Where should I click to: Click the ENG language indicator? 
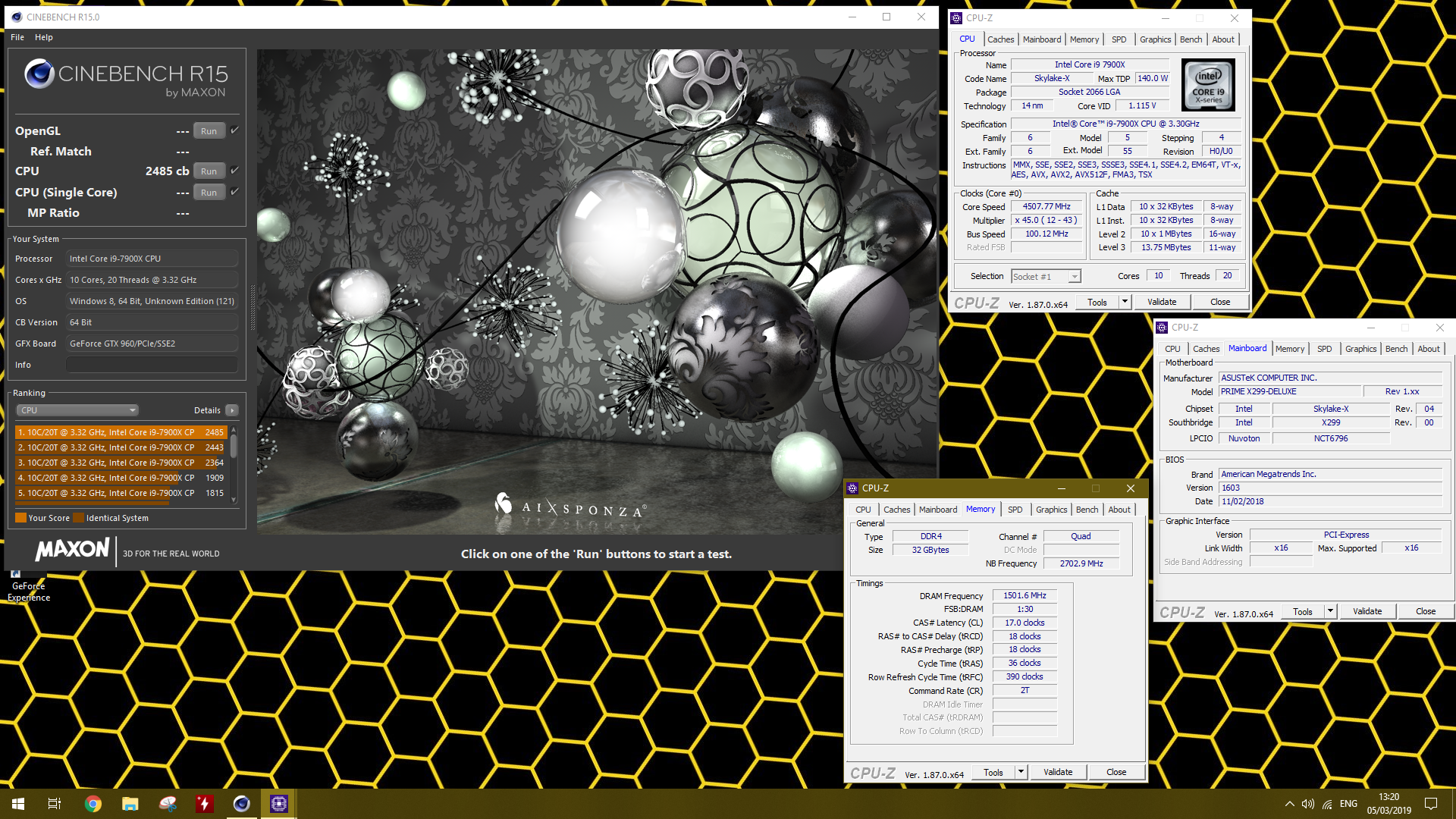(x=1348, y=804)
